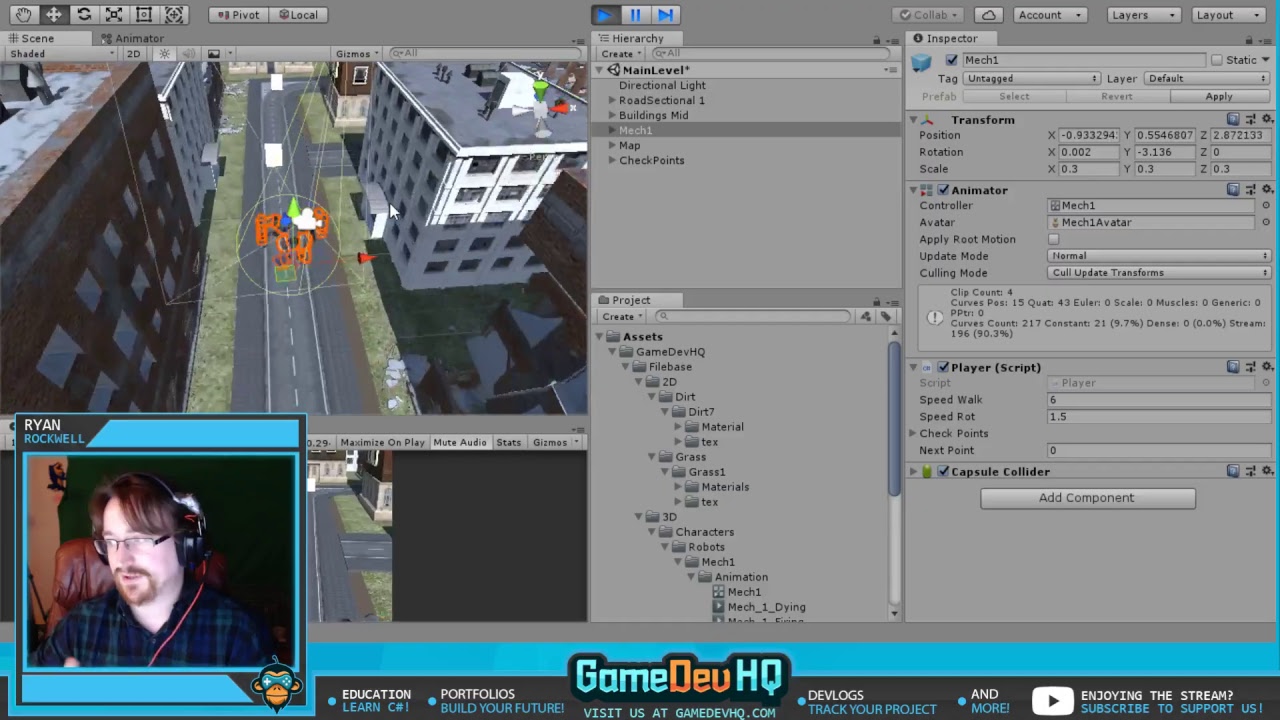Screen dimensions: 1280x720
Task: Click the prefab Apply button
Action: [1219, 96]
